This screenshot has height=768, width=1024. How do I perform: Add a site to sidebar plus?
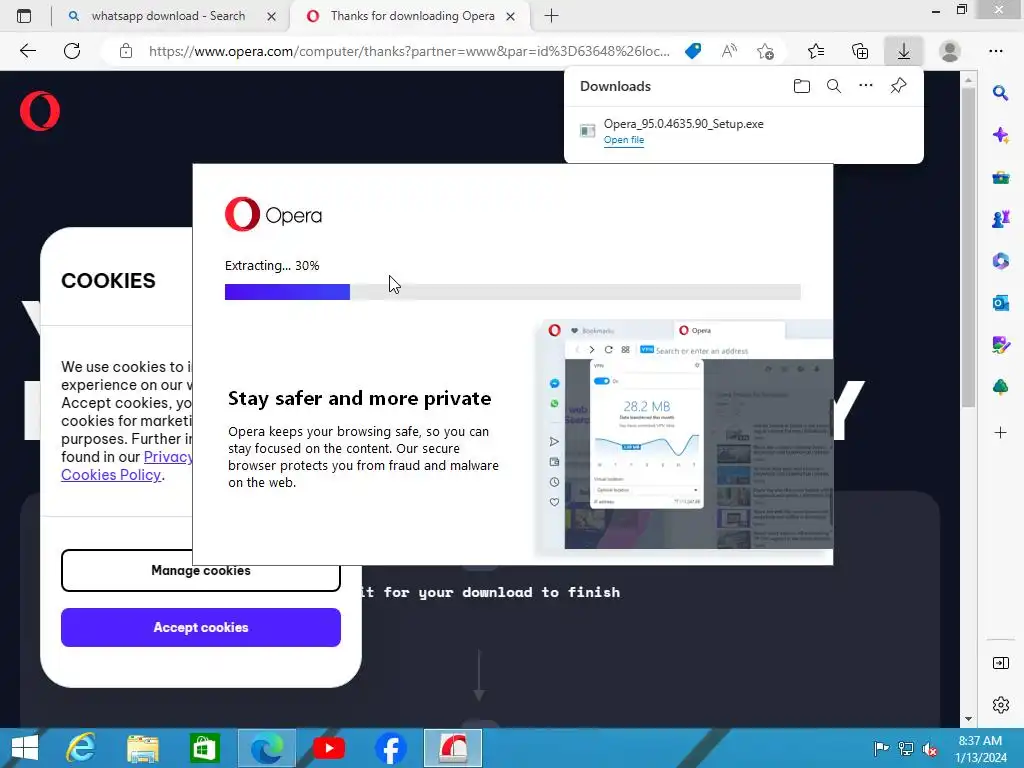tap(1000, 432)
